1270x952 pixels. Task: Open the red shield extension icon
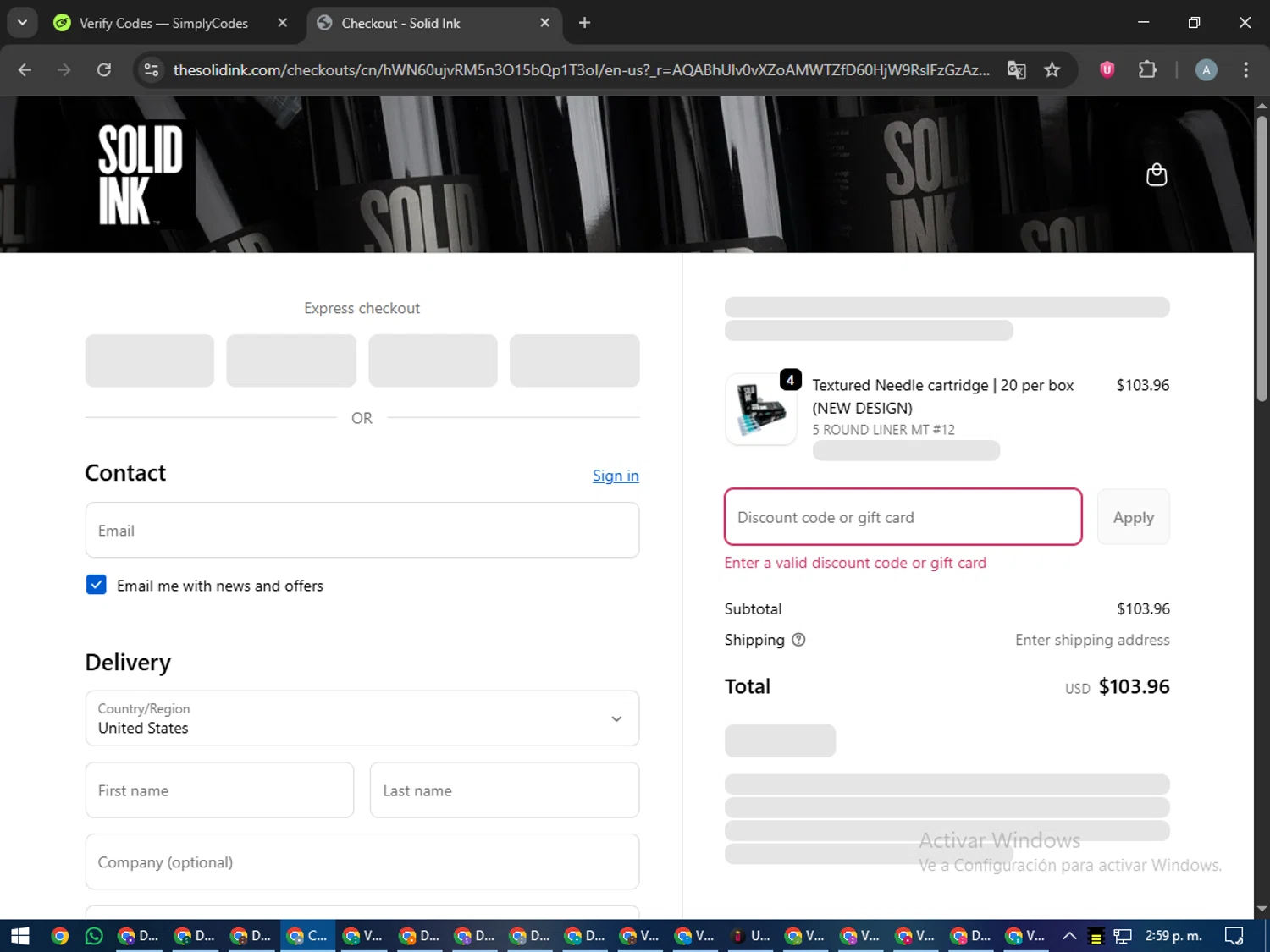point(1107,69)
